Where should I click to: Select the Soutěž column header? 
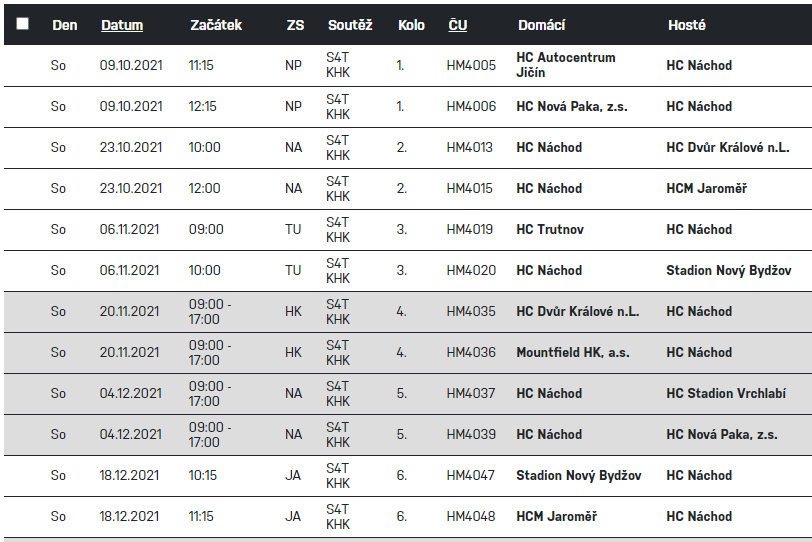[350, 25]
